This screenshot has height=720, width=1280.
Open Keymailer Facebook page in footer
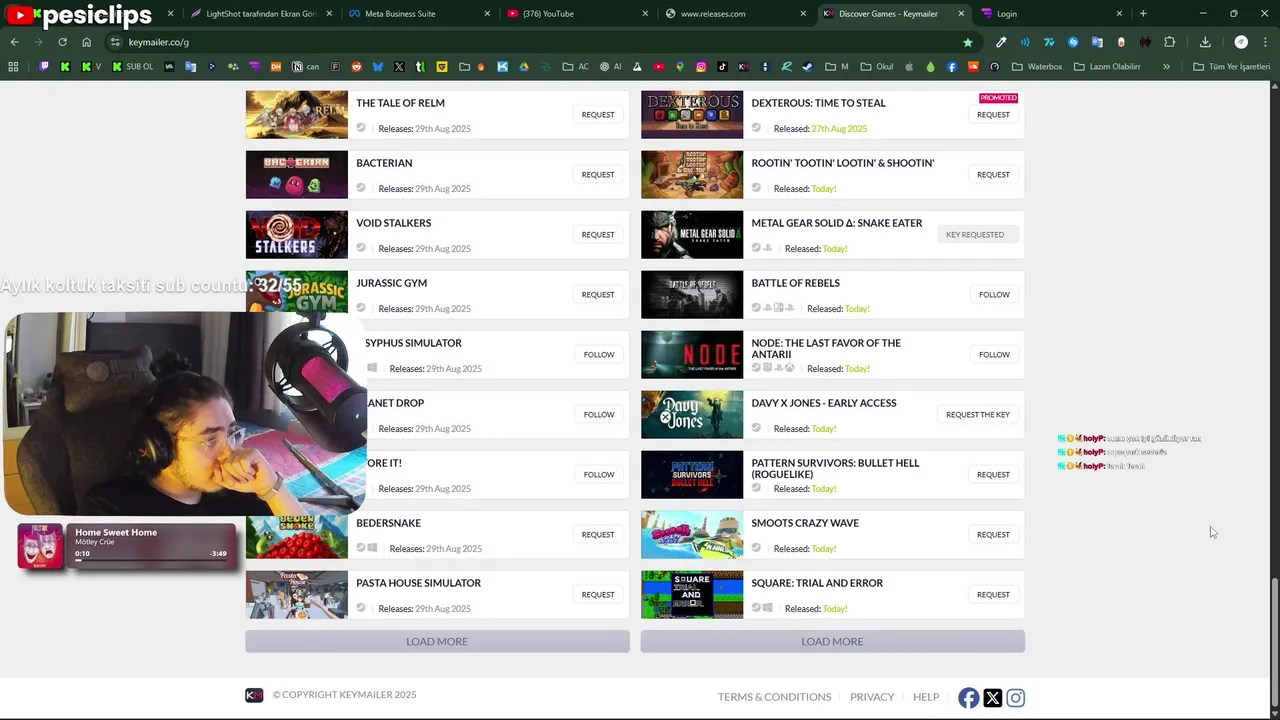point(968,698)
